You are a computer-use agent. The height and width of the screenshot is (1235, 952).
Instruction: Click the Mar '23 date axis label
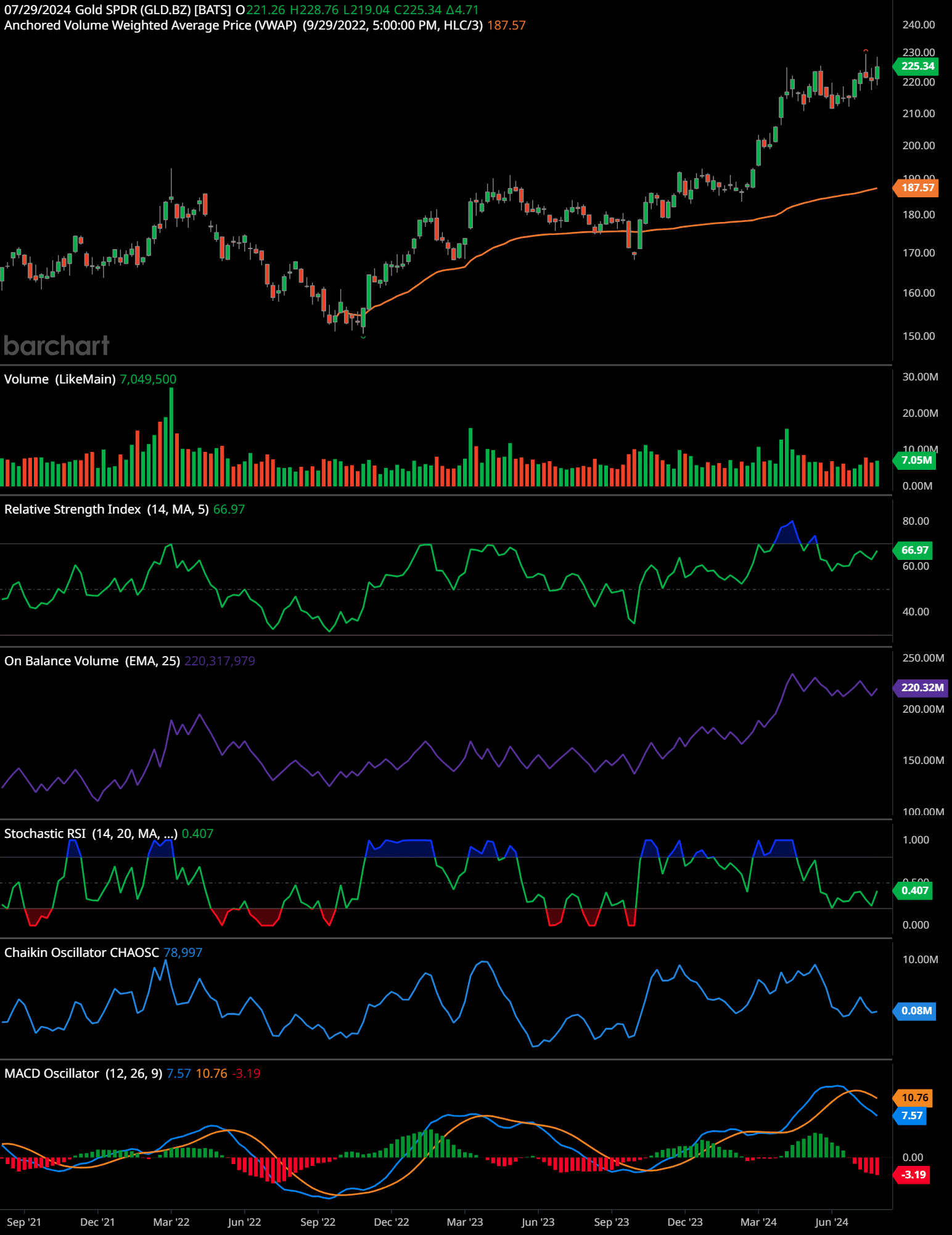pyautogui.click(x=465, y=1222)
